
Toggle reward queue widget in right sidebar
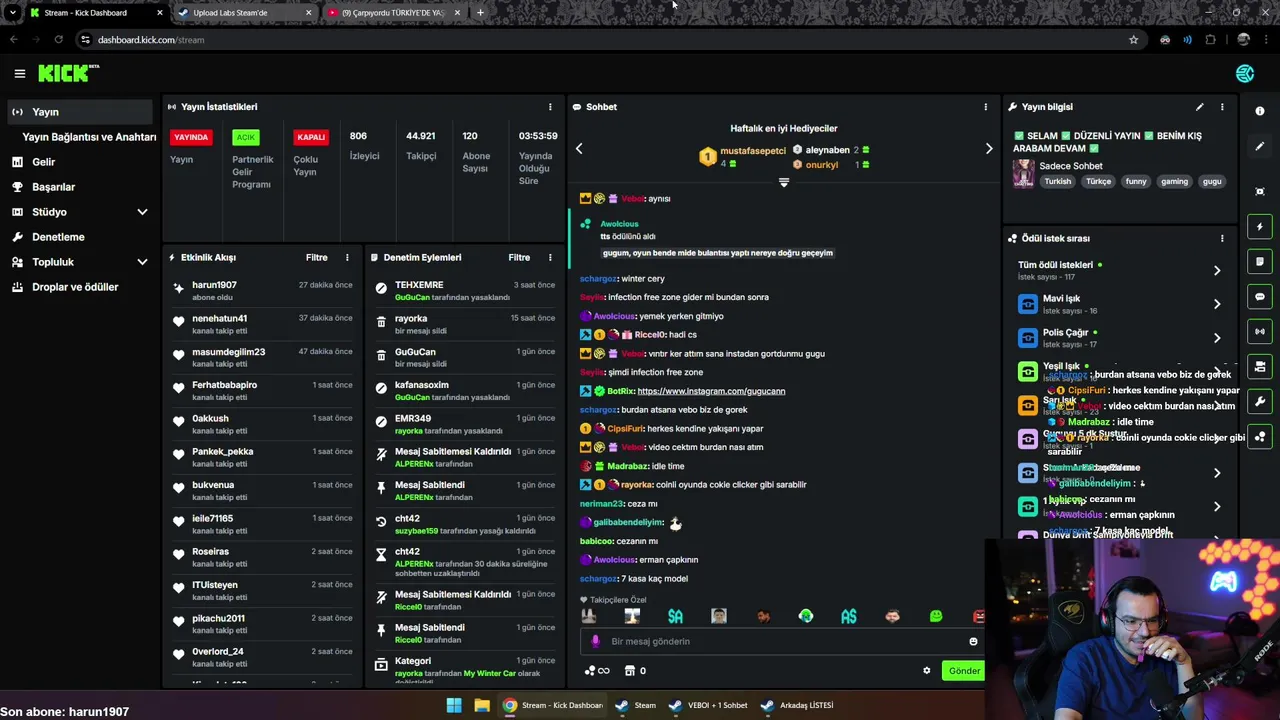[x=1260, y=437]
